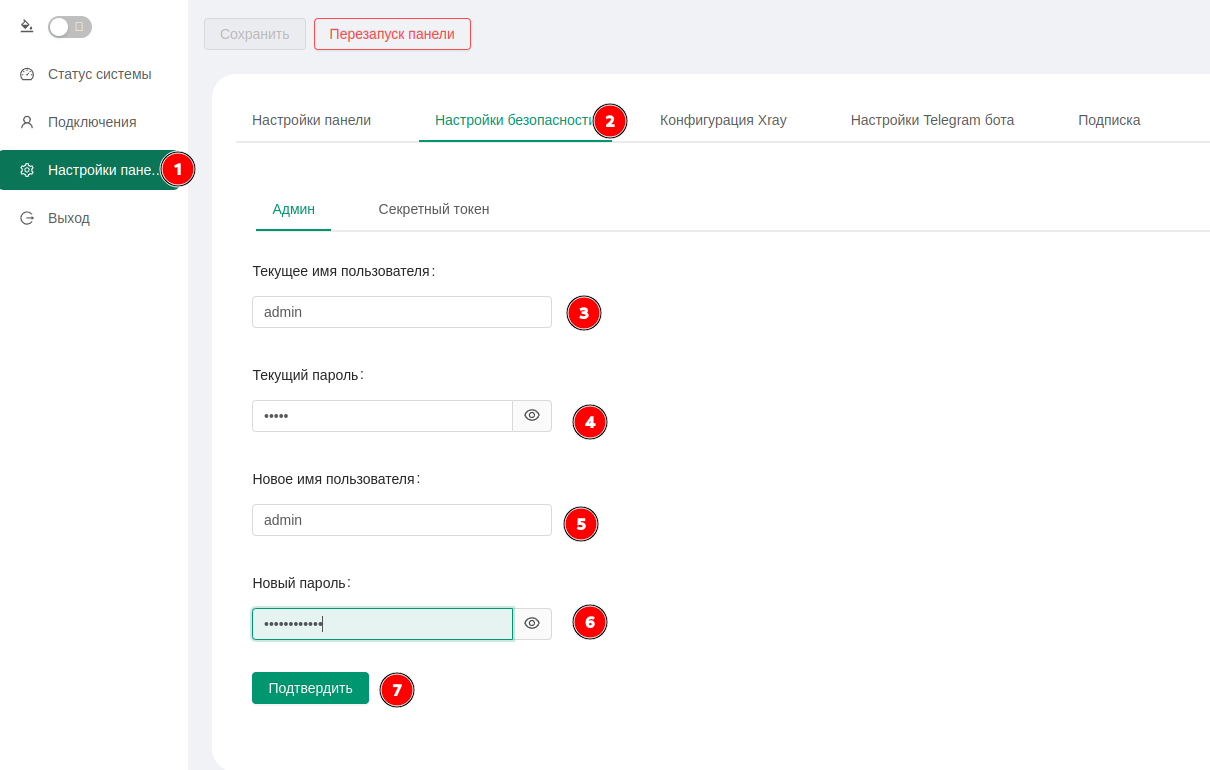Go to the Настройки Telegram бота tab
Screen dimensions: 1210x770
click(932, 120)
